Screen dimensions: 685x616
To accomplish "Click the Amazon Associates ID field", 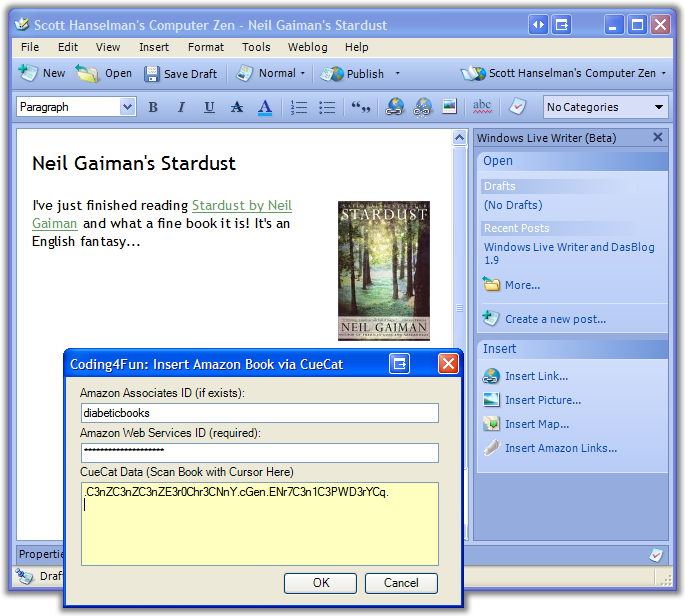I will tap(260, 413).
